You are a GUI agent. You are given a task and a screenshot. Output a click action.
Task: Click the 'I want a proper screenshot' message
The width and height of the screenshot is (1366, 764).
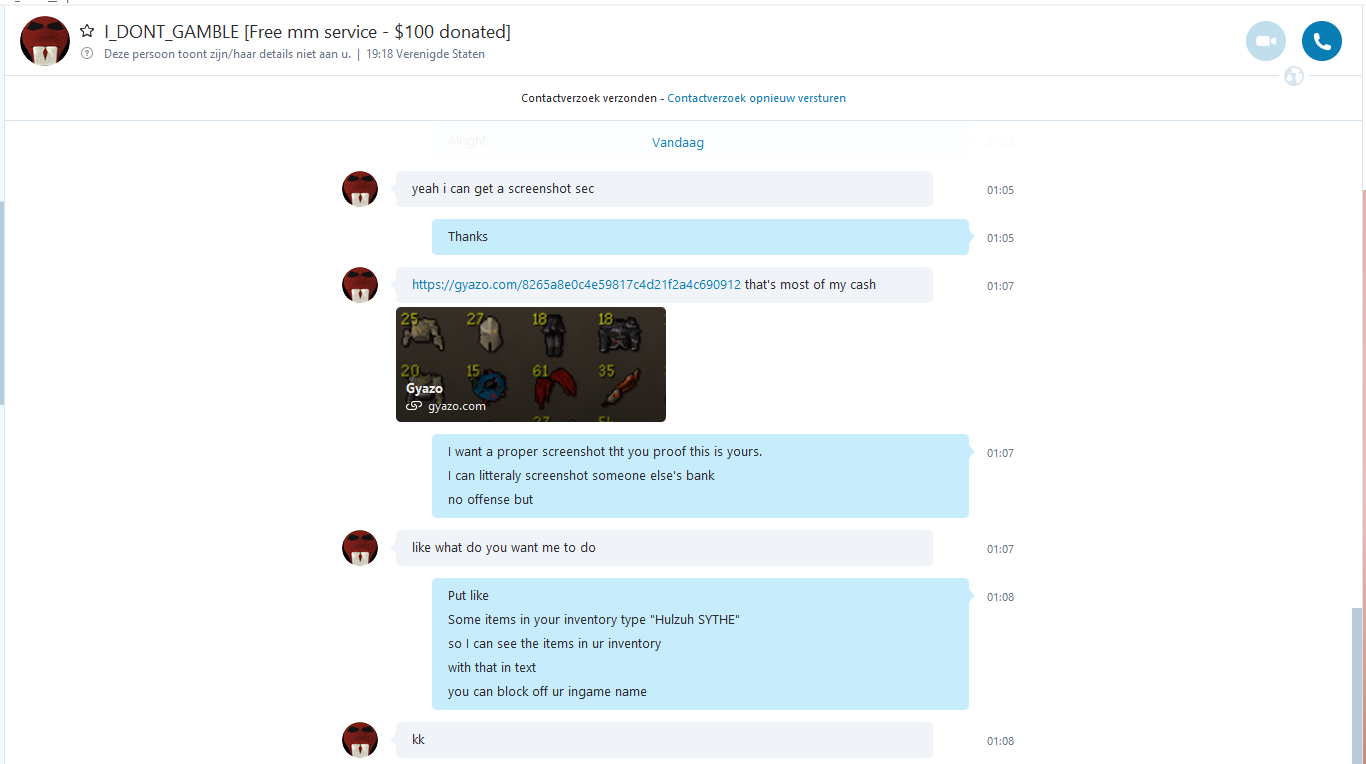point(700,476)
